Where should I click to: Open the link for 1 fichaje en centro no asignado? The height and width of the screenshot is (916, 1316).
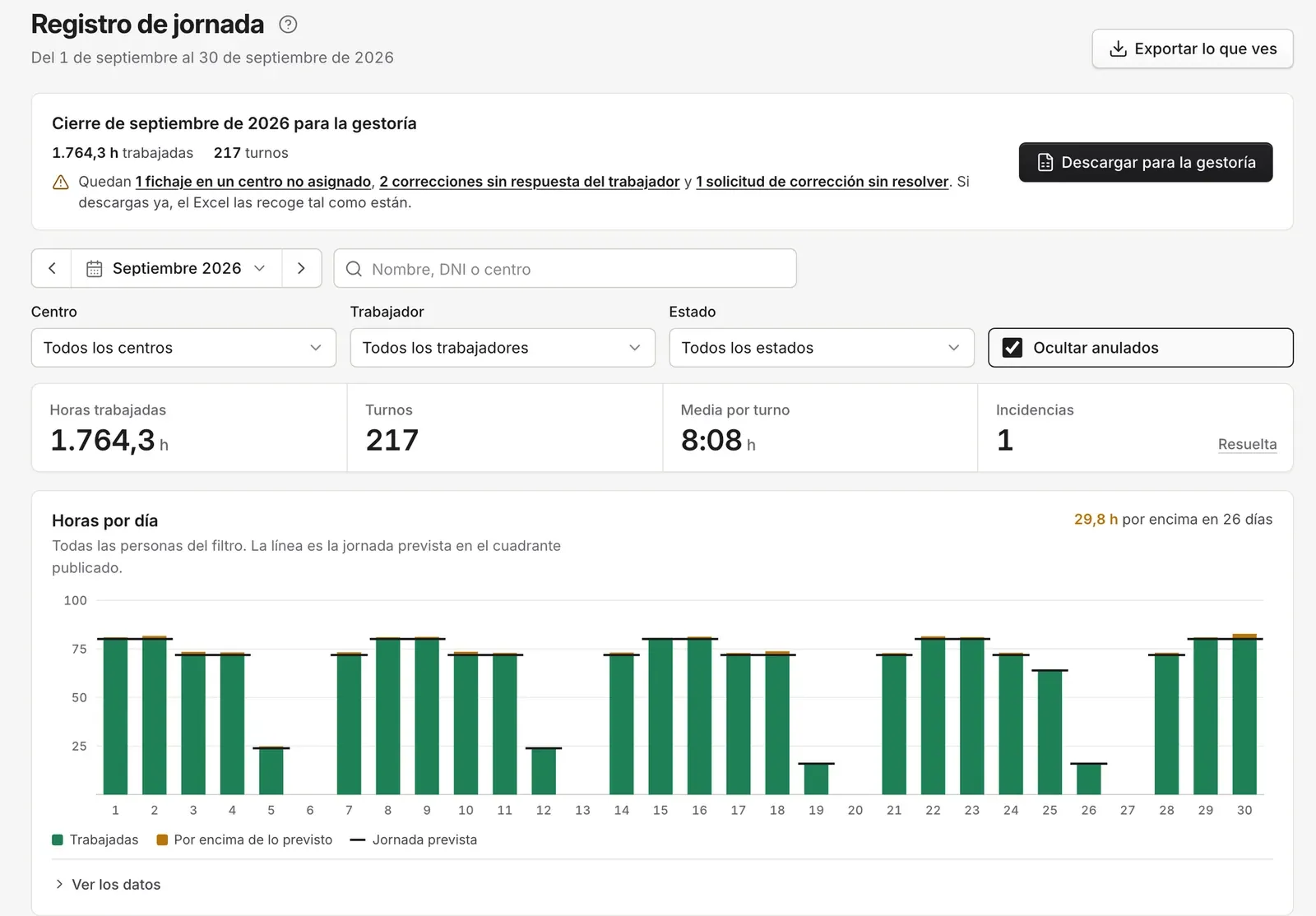tap(253, 182)
